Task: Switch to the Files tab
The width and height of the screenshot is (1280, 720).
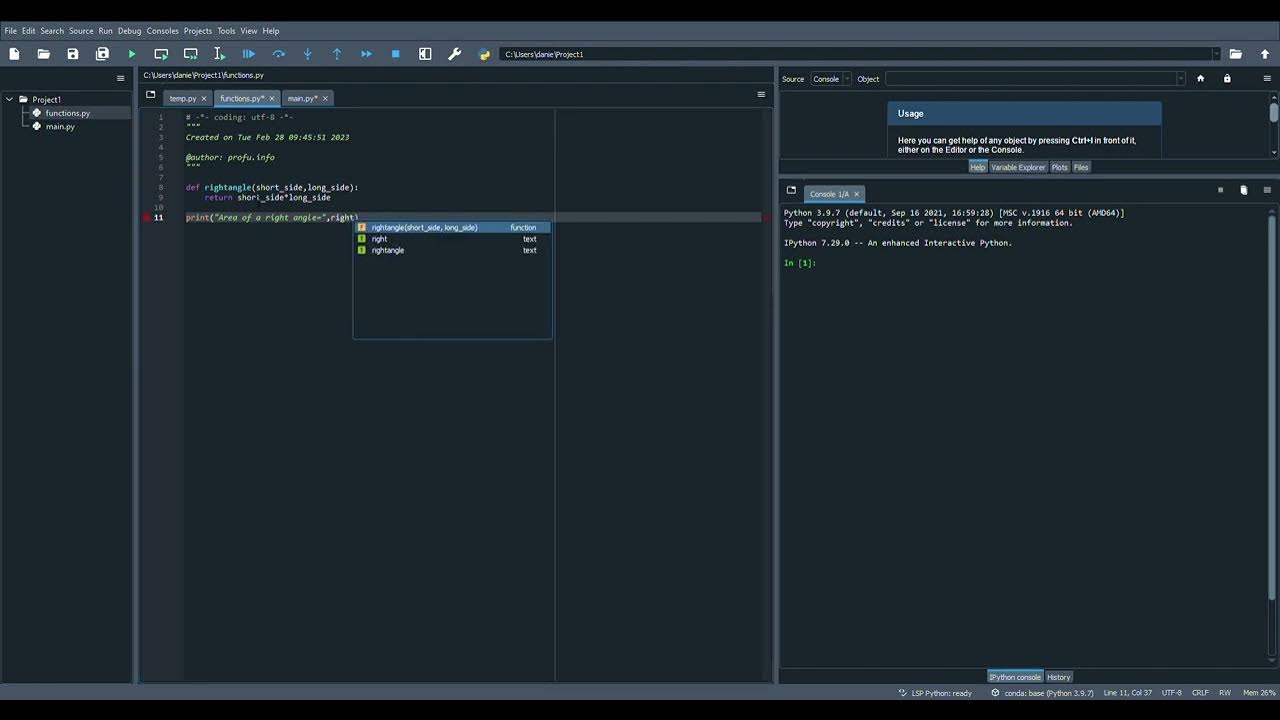Action: click(1081, 167)
